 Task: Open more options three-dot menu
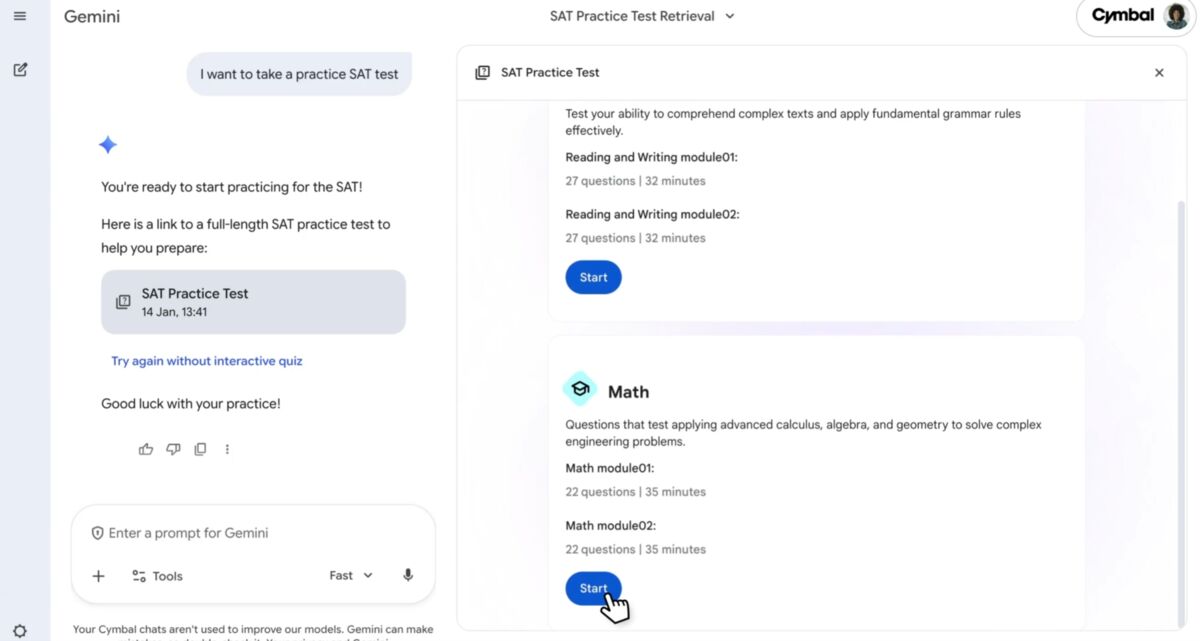pos(227,450)
